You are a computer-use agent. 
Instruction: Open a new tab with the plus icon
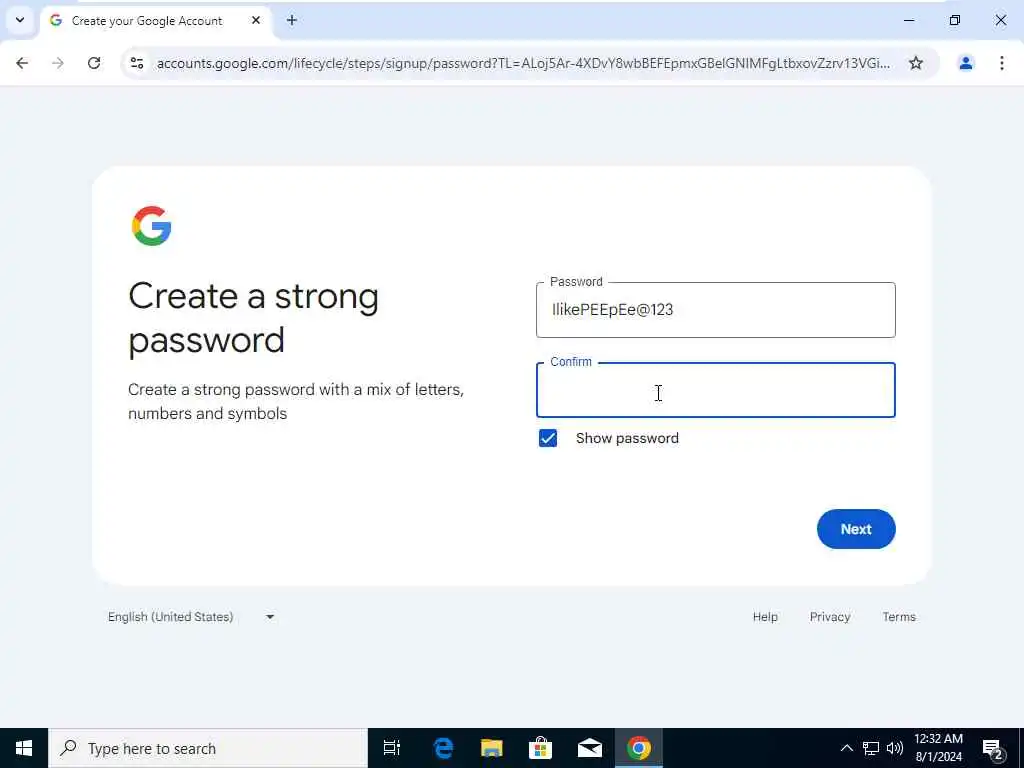click(292, 20)
